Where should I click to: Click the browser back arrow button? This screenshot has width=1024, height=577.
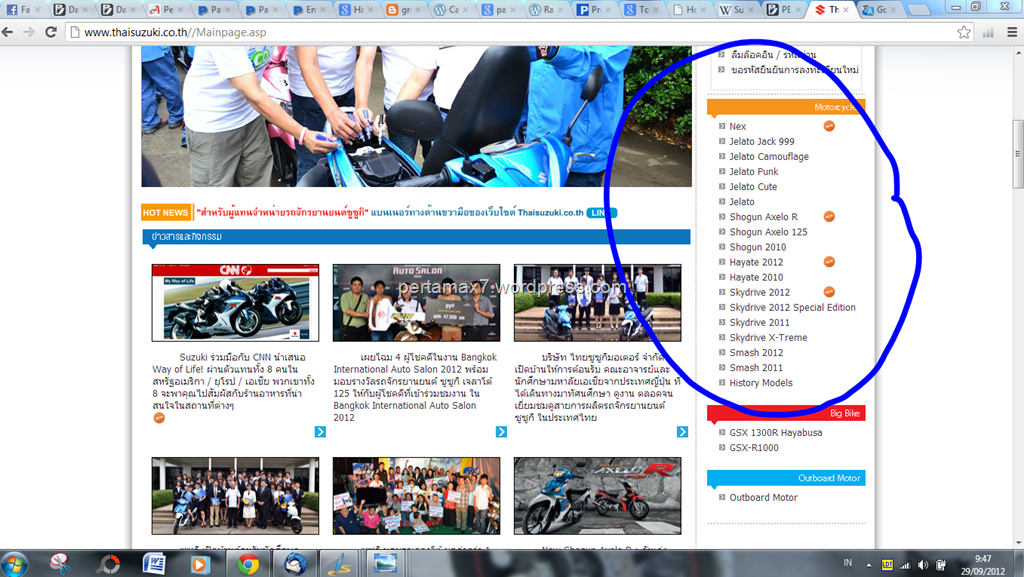[9, 32]
